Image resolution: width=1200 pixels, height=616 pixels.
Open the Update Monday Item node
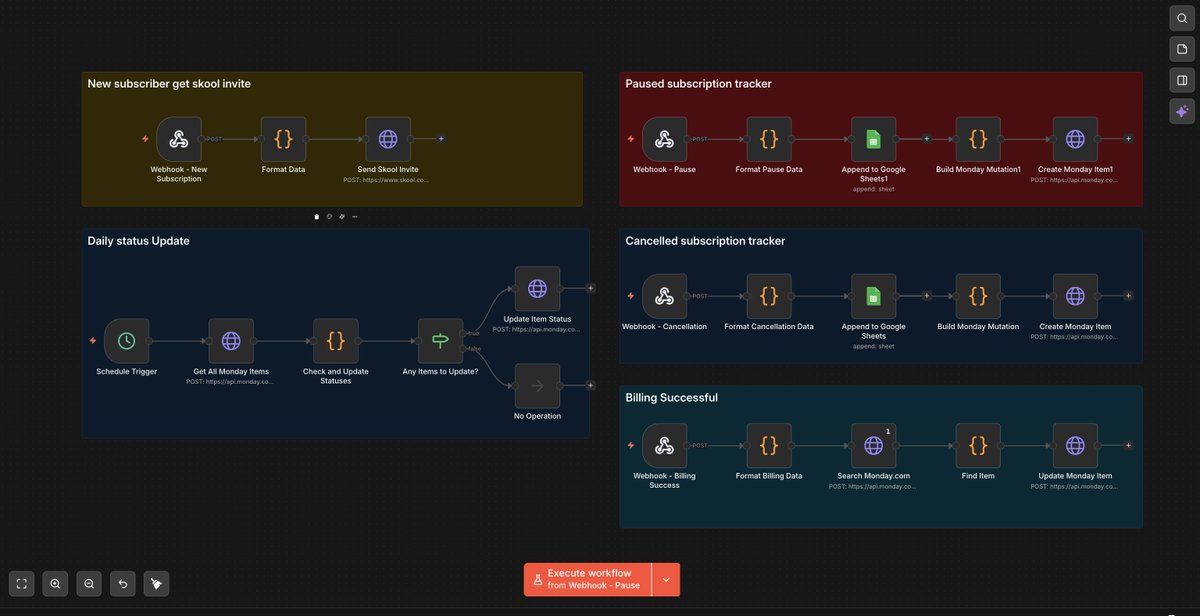[1075, 445]
